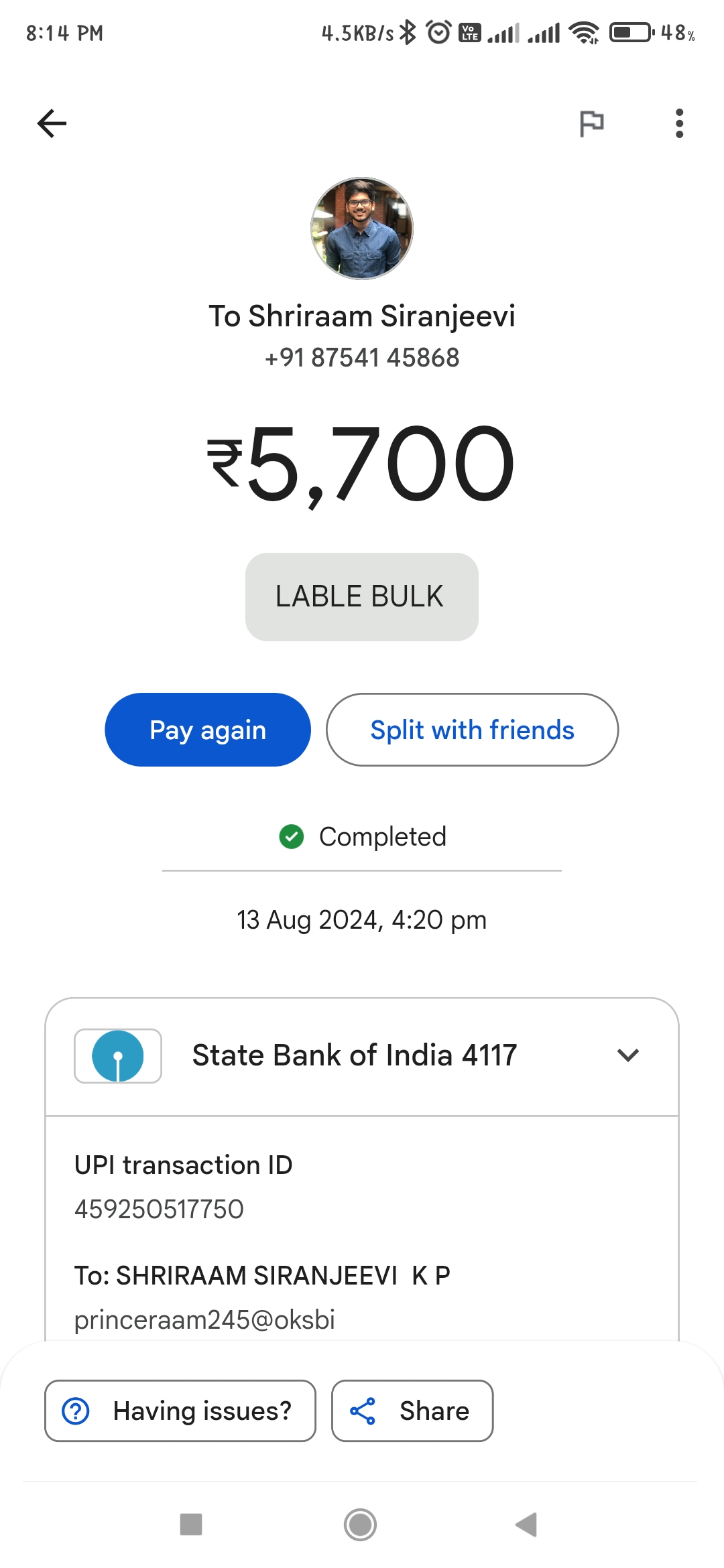
Task: Tap the State Bank of India logo
Action: pyautogui.click(x=118, y=1056)
